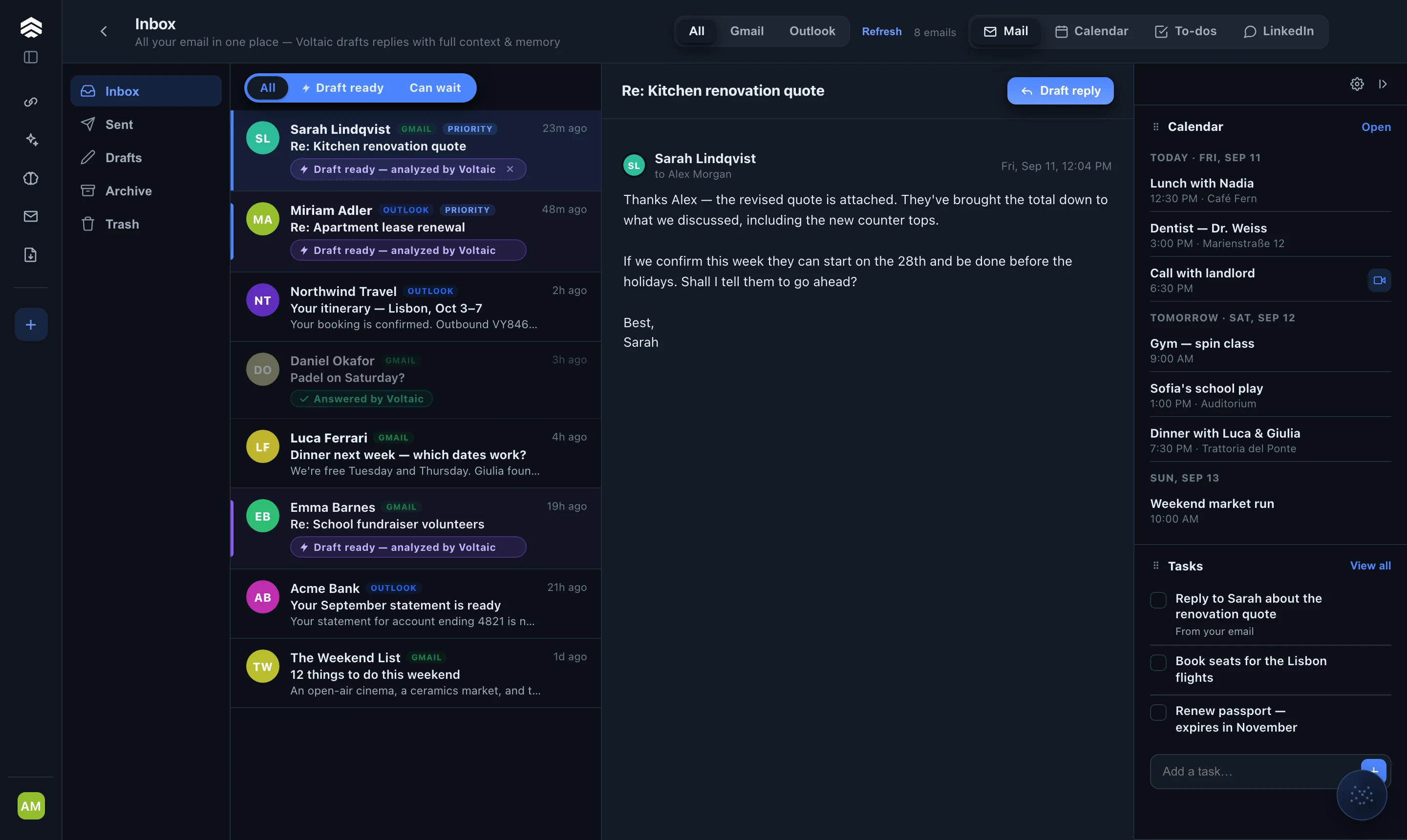The height and width of the screenshot is (840, 1407).
Task: Open the Sent folder
Action: point(146,125)
